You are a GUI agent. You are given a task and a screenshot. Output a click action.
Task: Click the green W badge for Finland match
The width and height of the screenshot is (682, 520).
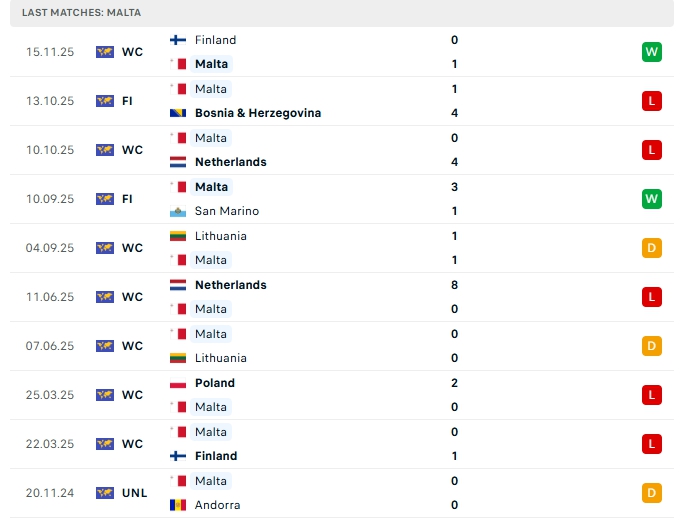[x=652, y=52]
